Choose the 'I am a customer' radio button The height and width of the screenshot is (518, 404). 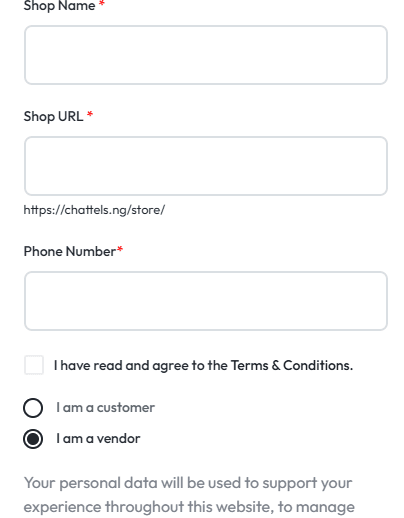33,408
